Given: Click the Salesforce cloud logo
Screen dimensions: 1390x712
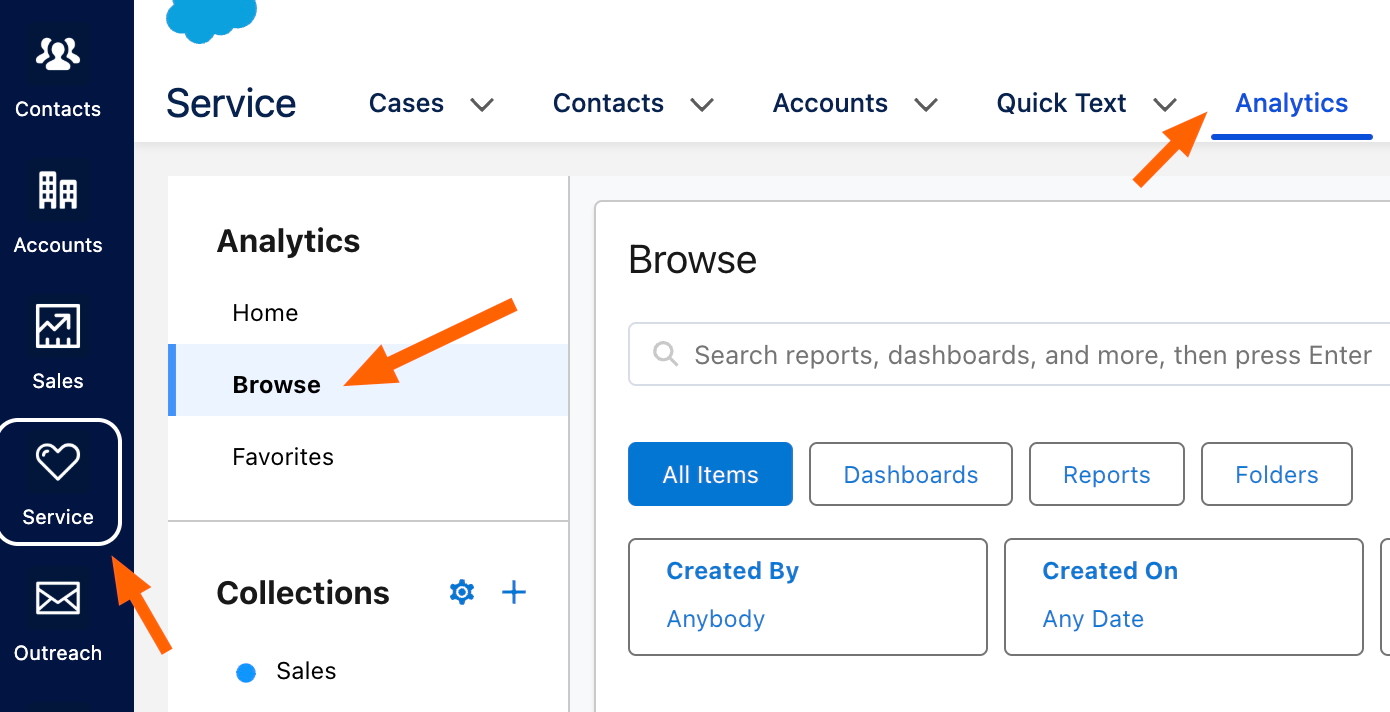Looking at the screenshot, I should (211, 20).
